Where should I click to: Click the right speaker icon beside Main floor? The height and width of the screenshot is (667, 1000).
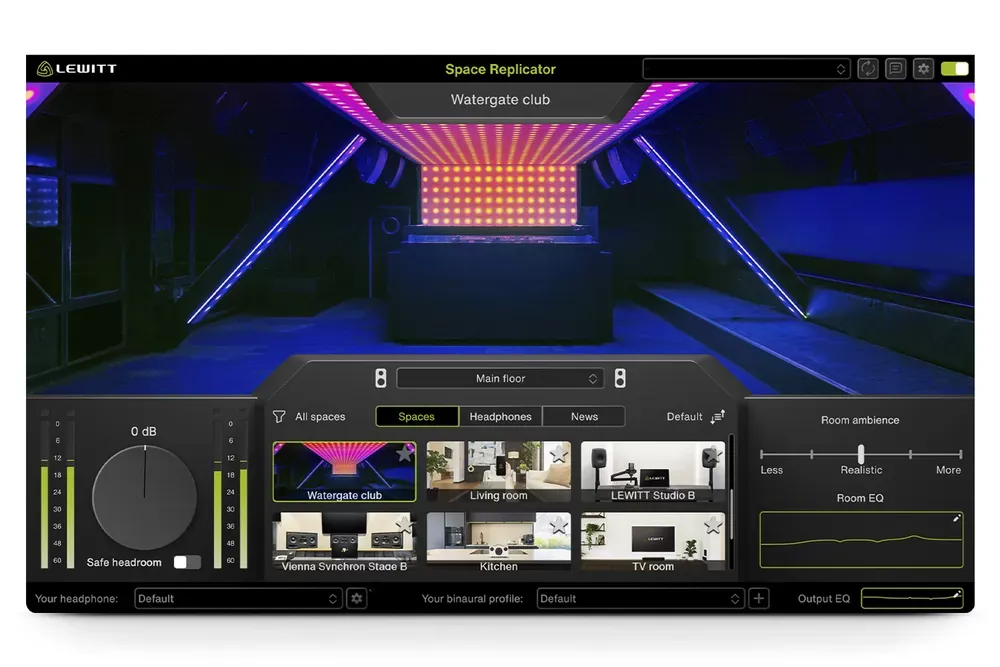coord(620,378)
